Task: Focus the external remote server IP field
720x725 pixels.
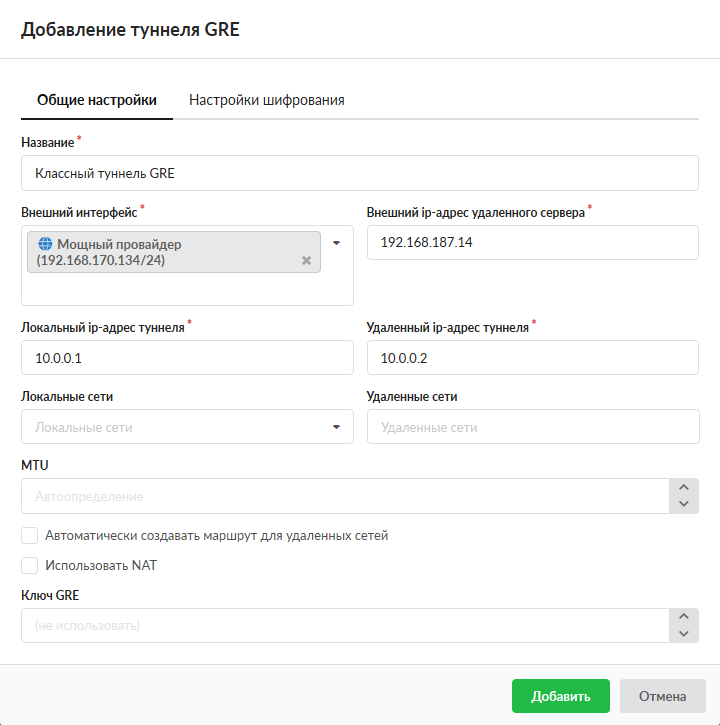Action: click(x=532, y=242)
